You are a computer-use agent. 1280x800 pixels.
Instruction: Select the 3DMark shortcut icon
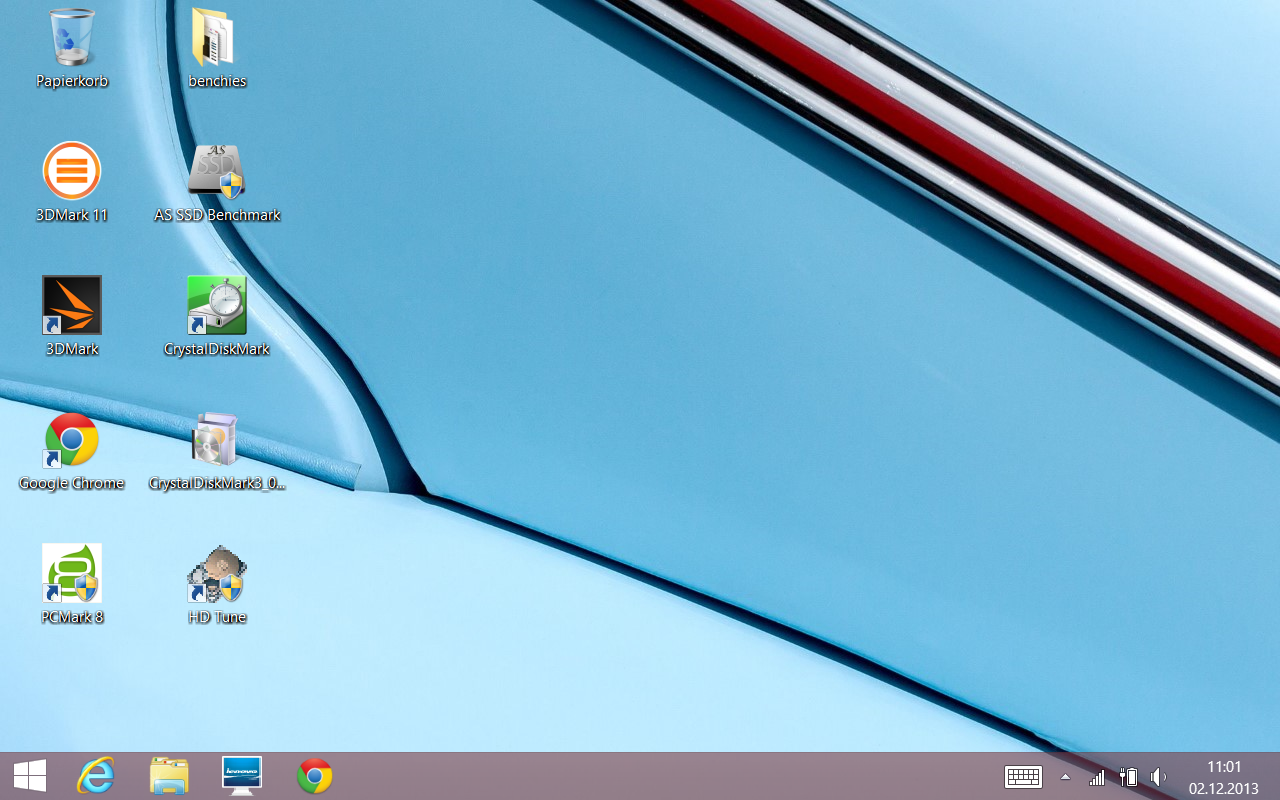(72, 305)
